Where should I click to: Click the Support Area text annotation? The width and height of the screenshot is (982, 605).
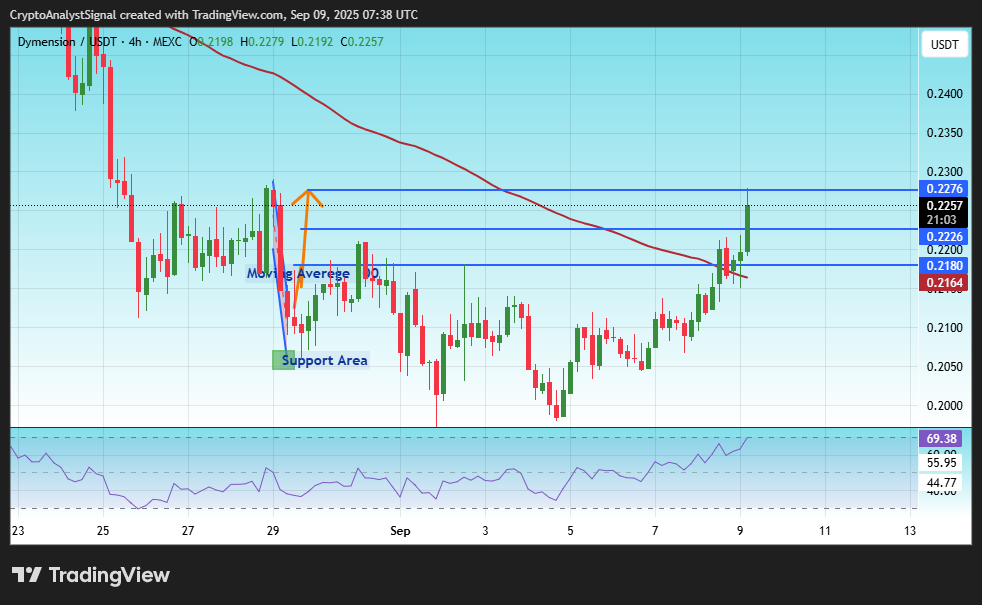pos(324,360)
